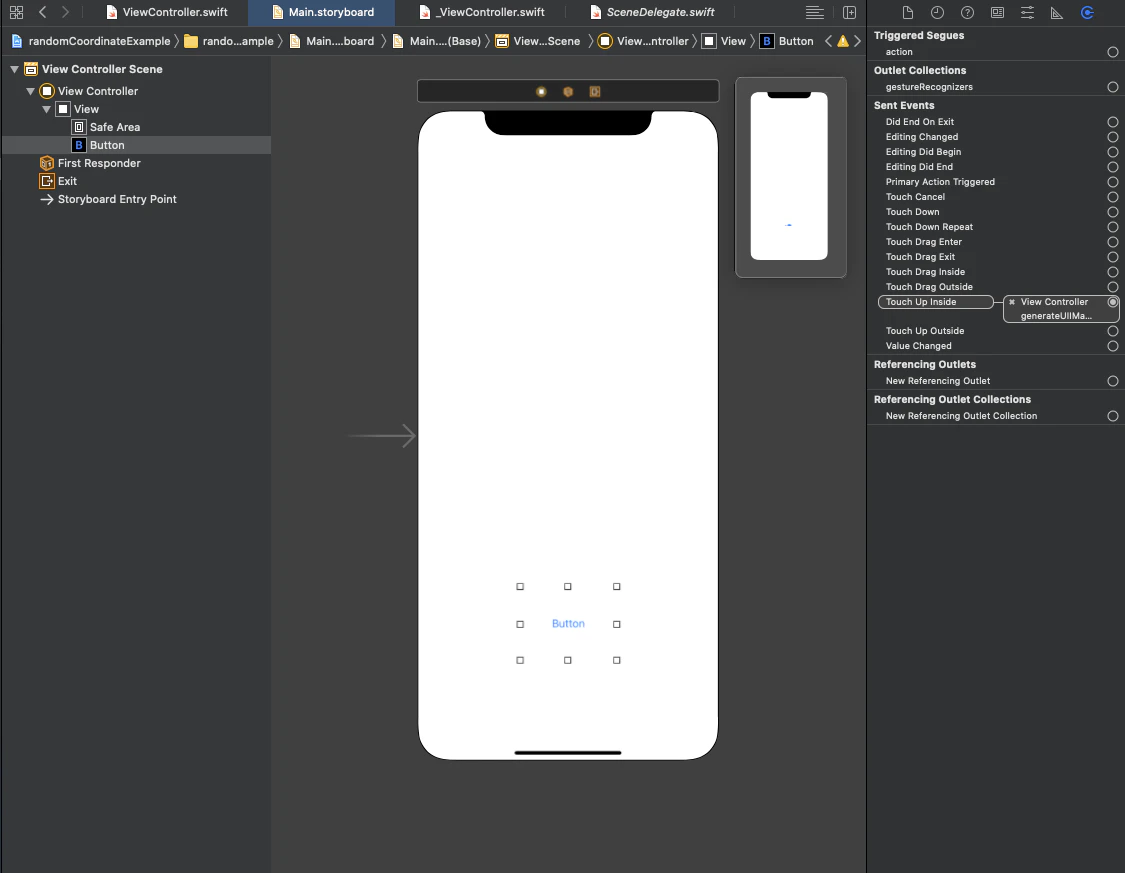The height and width of the screenshot is (873, 1125).
Task: Show the Identity inspector
Action: [x=997, y=12]
